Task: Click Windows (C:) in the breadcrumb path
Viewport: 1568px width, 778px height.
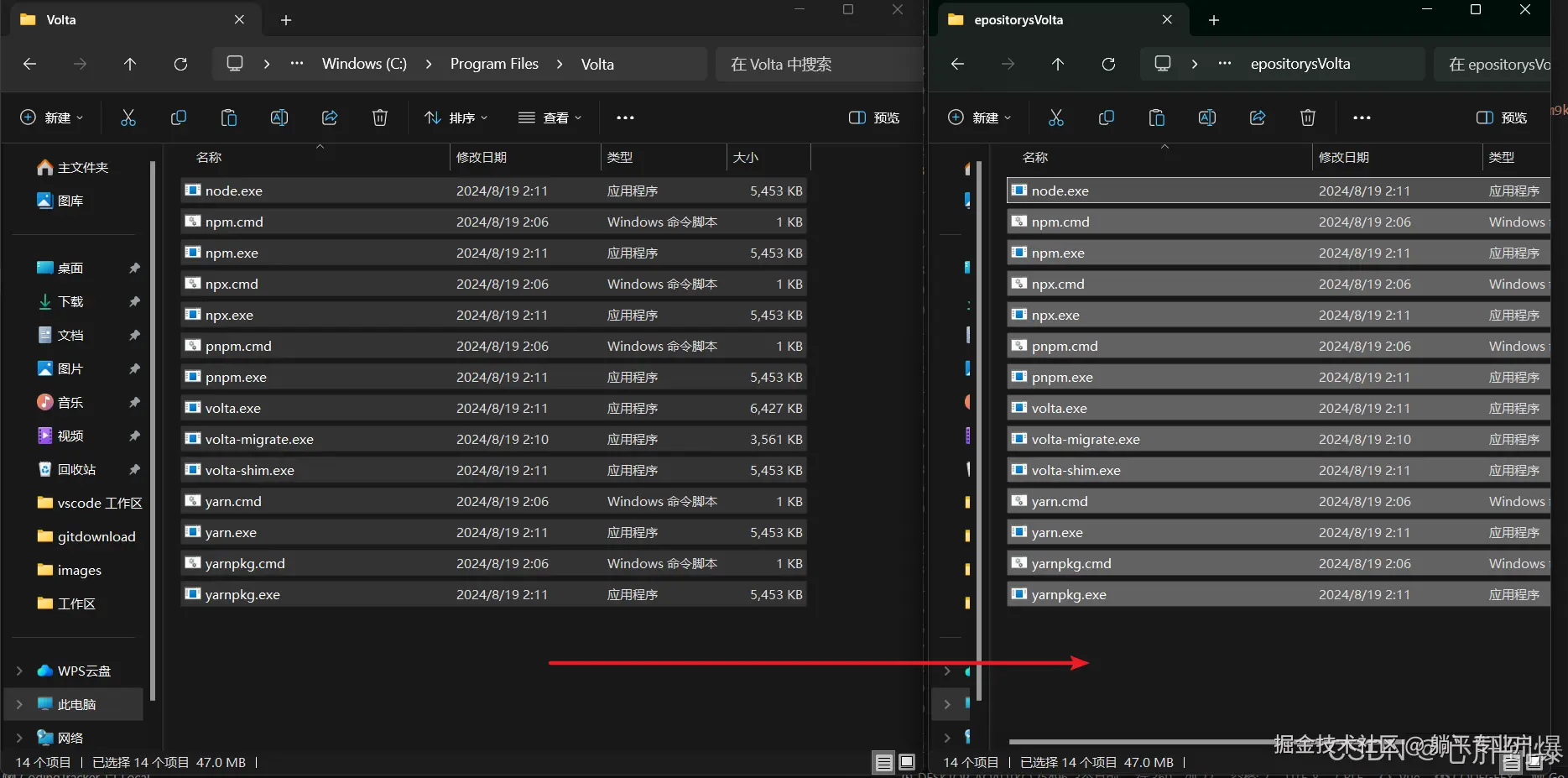Action: [364, 64]
